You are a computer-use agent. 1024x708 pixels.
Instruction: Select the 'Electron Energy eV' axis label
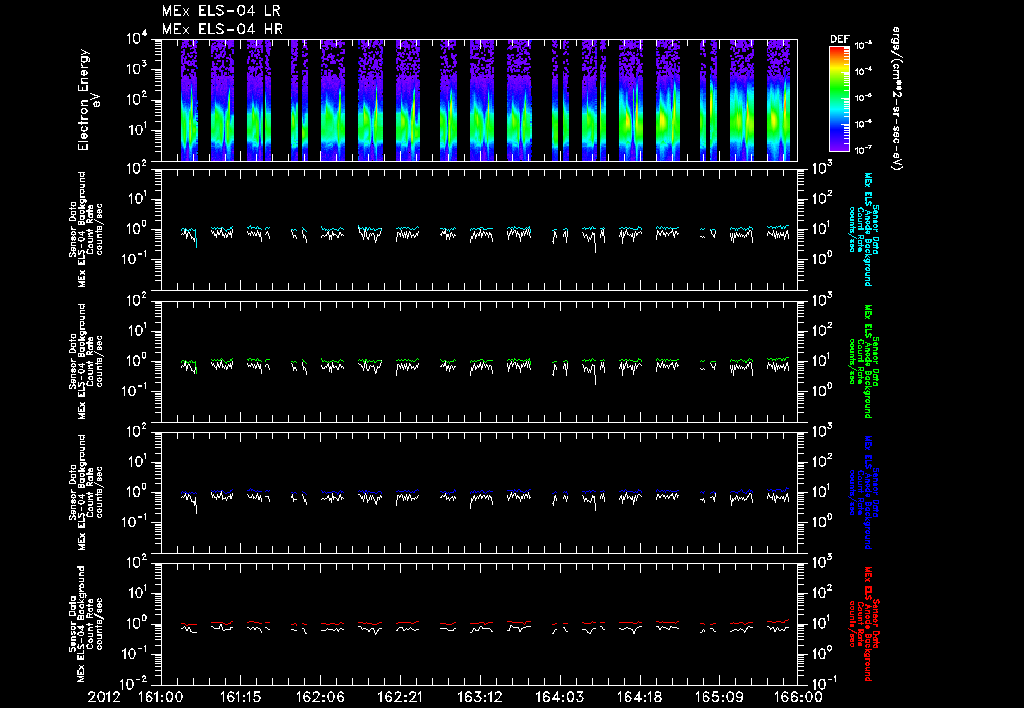click(88, 100)
